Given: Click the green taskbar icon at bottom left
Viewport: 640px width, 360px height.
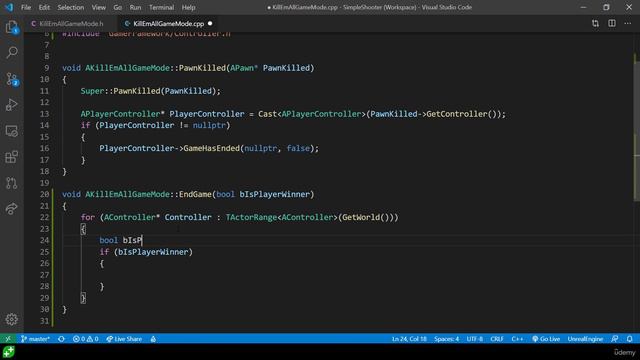Looking at the screenshot, I should [x=8, y=352].
